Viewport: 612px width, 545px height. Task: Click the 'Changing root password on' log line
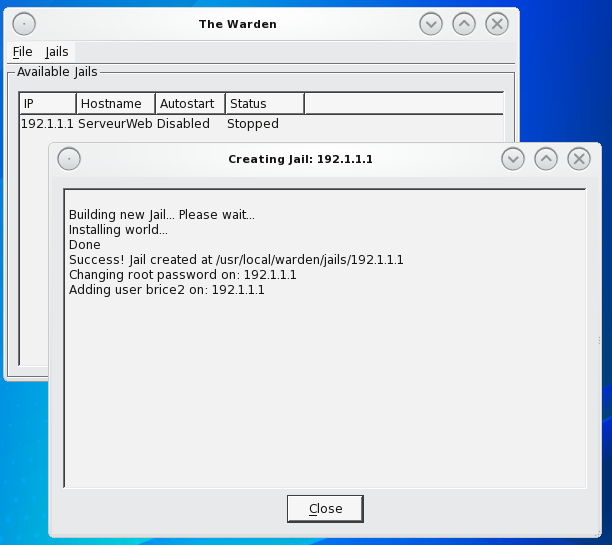click(183, 275)
